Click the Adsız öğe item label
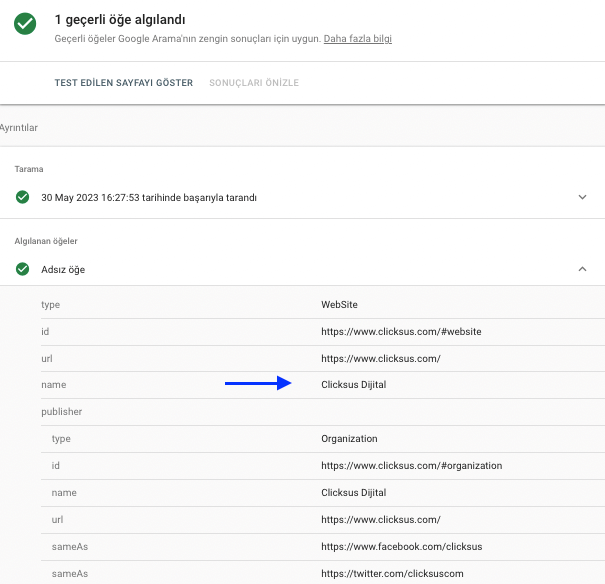 pos(63,270)
